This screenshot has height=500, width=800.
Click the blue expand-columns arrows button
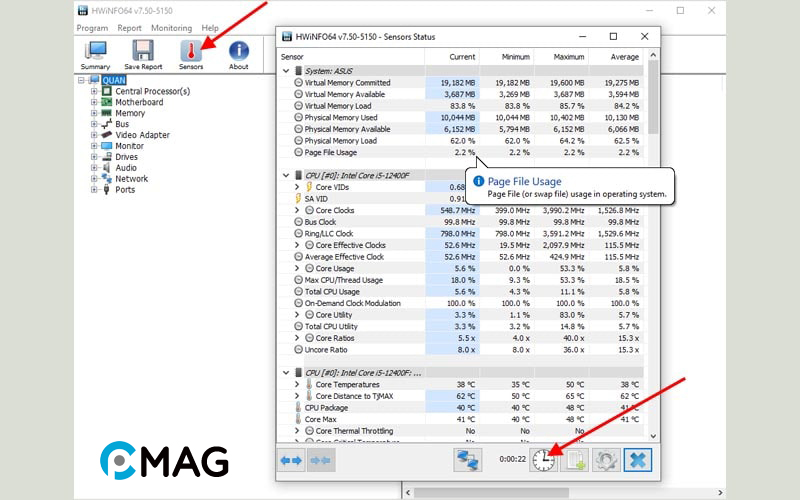tap(291, 459)
